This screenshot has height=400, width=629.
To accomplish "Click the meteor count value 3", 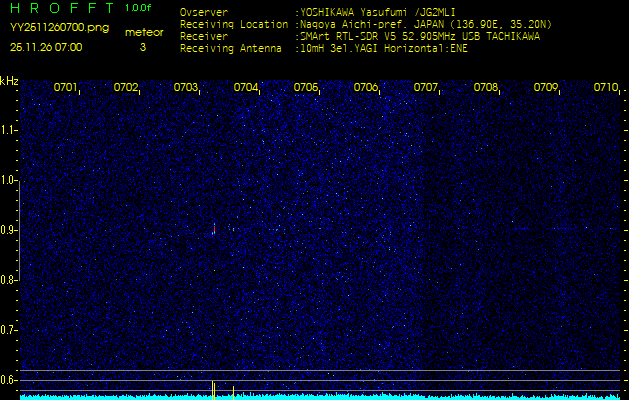I will [x=143, y=47].
